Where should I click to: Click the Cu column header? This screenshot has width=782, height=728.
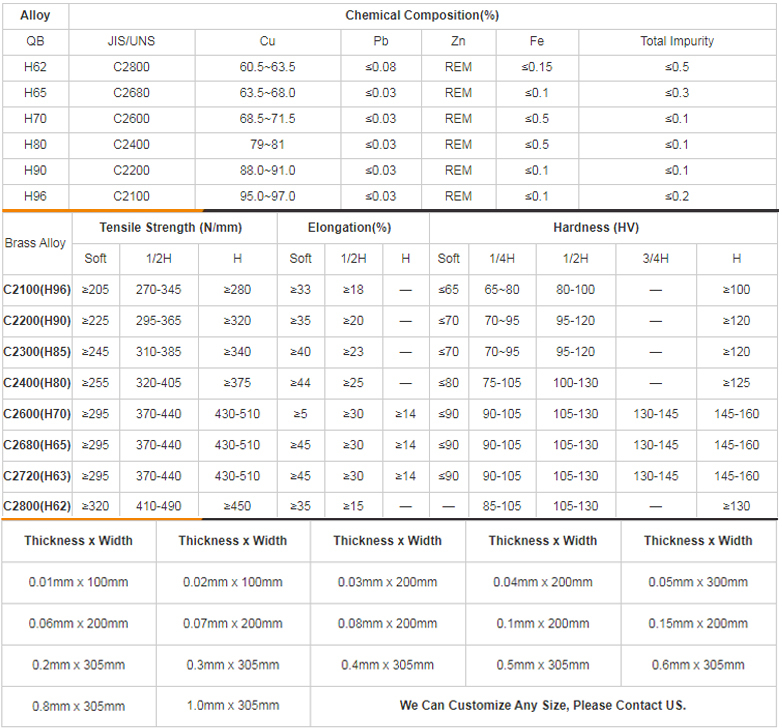267,41
